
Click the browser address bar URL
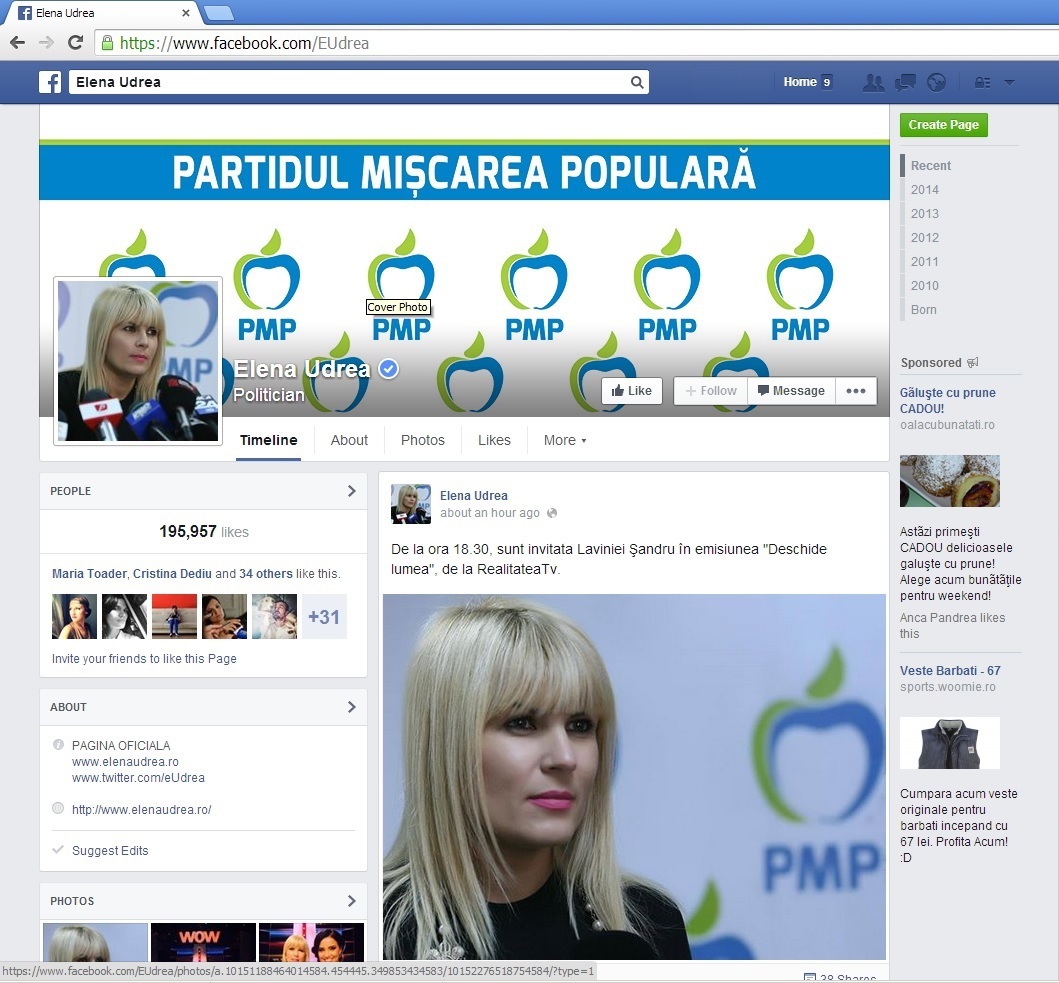click(244, 43)
